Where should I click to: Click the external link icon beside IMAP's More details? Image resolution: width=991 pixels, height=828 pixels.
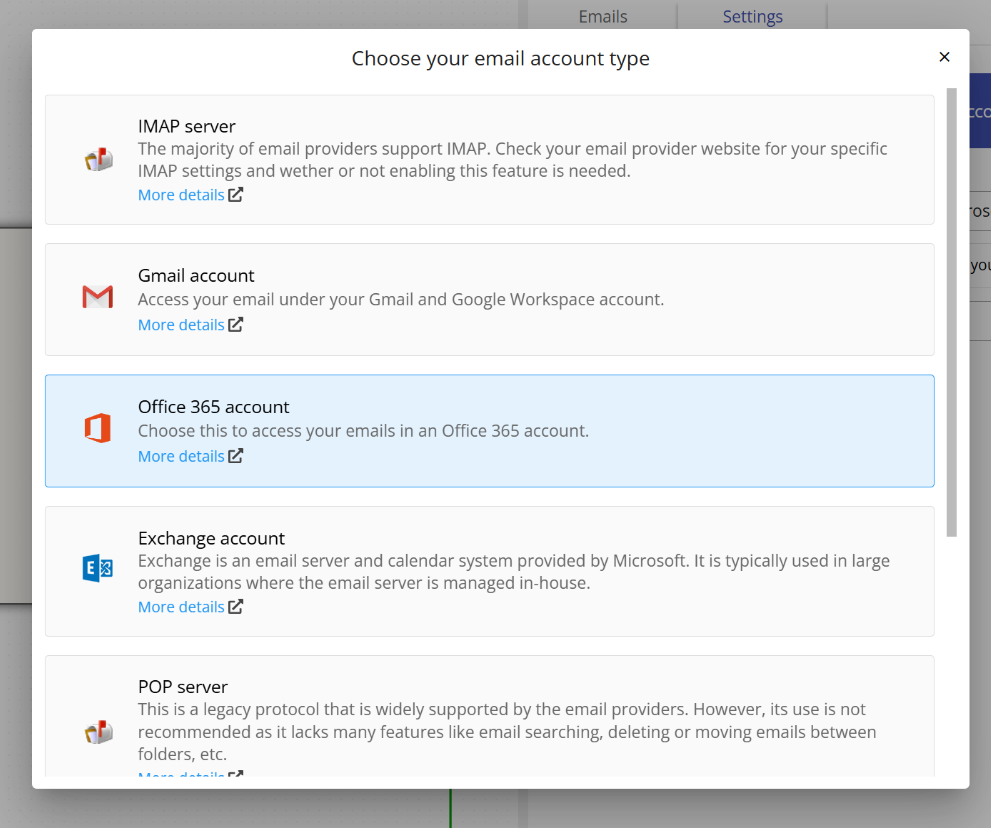pos(234,194)
